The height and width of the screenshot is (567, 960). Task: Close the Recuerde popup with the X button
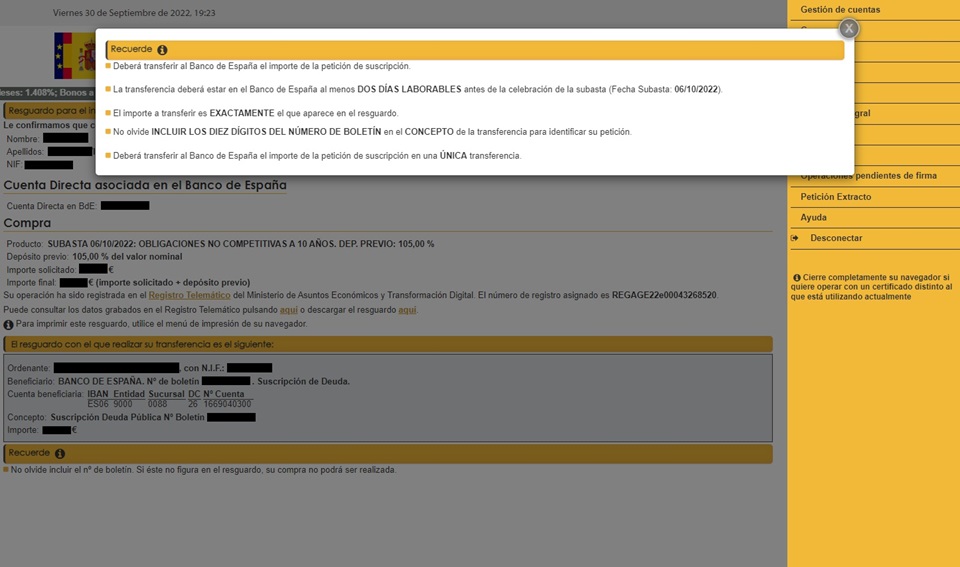(x=849, y=28)
